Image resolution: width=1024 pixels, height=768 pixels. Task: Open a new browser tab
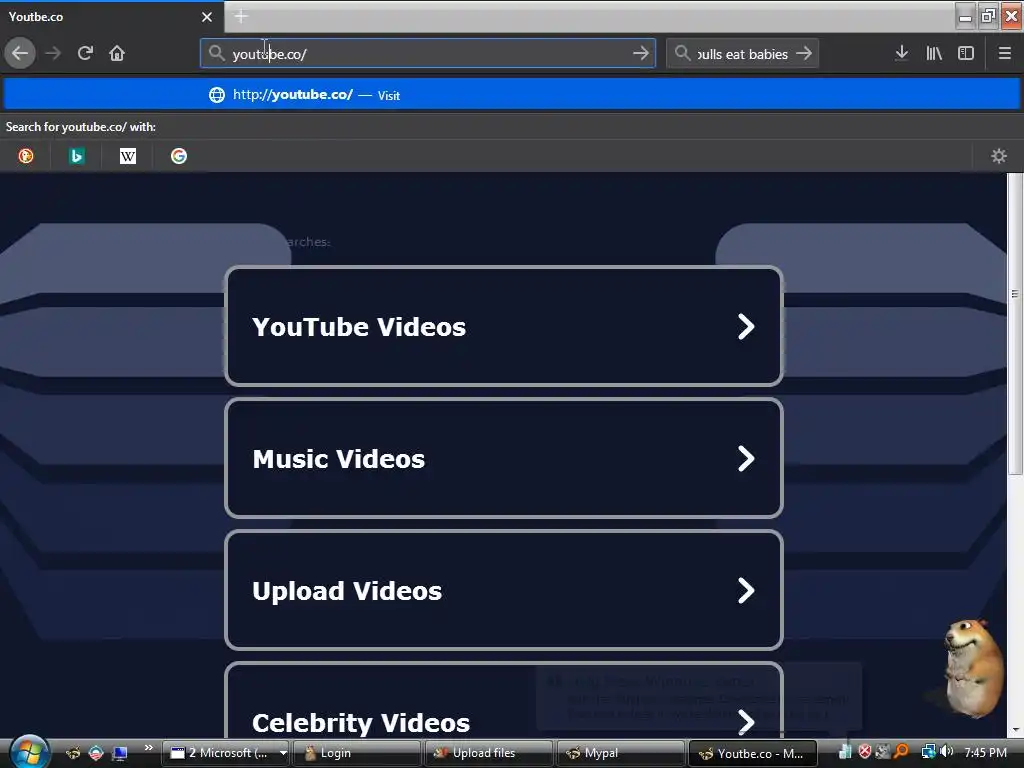point(241,16)
